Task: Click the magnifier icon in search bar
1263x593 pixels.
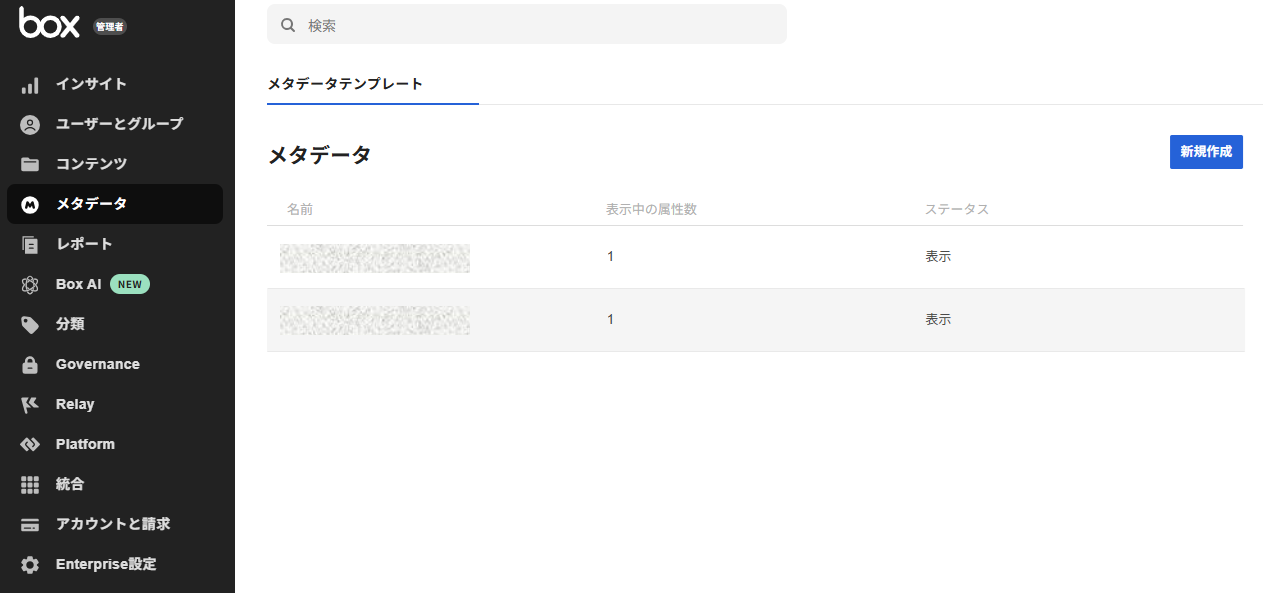Action: click(288, 25)
